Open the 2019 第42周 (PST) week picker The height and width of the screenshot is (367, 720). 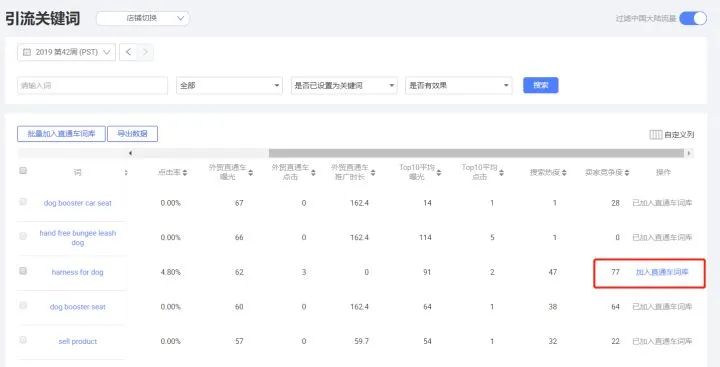point(67,52)
